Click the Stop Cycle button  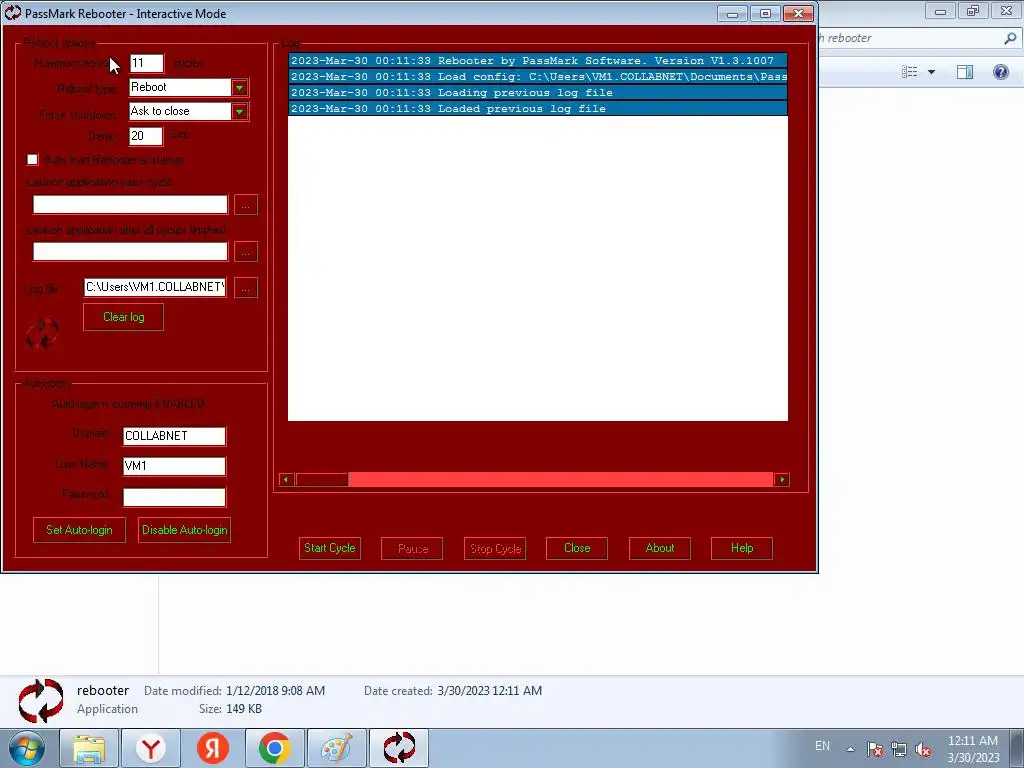point(495,548)
